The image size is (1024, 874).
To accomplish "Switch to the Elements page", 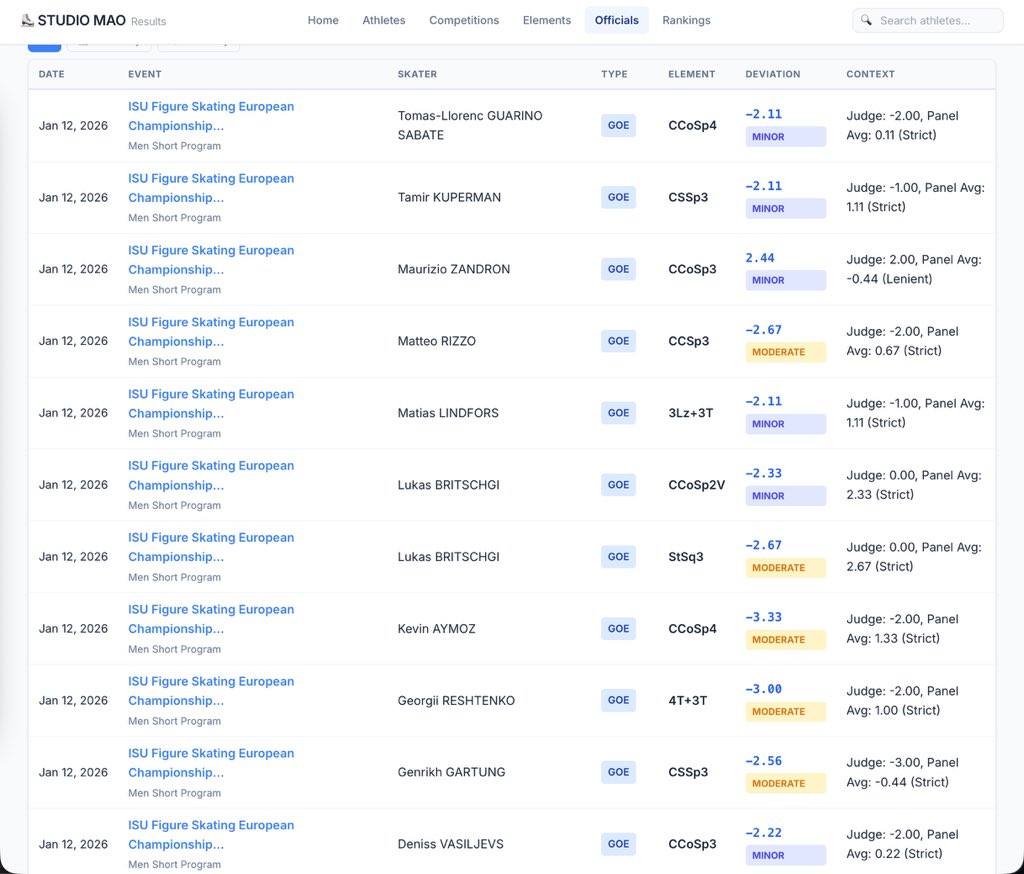I will pos(547,20).
